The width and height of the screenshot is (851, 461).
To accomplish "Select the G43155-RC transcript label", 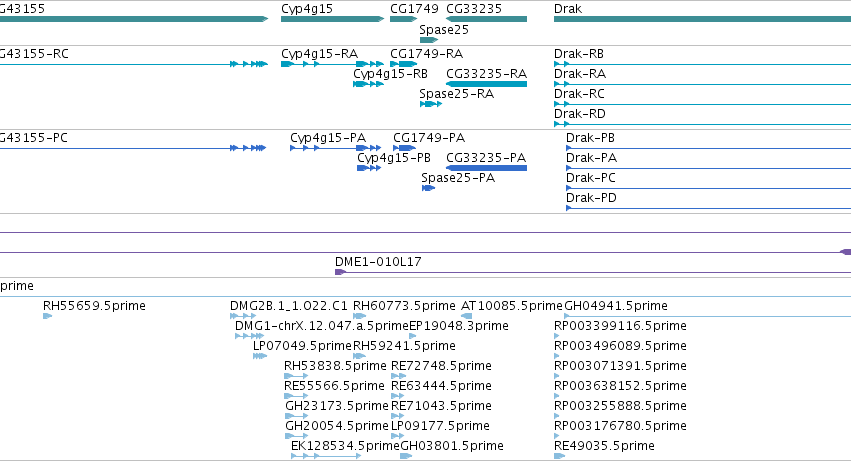I will click(x=34, y=54).
